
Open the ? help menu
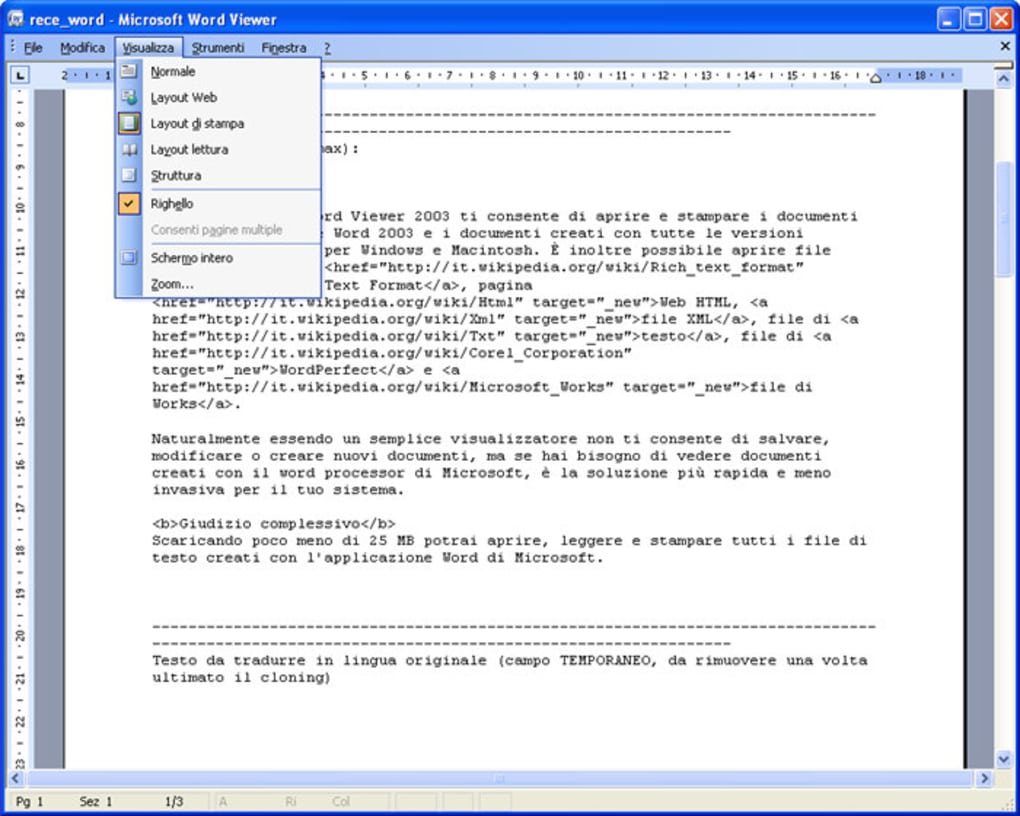(326, 47)
